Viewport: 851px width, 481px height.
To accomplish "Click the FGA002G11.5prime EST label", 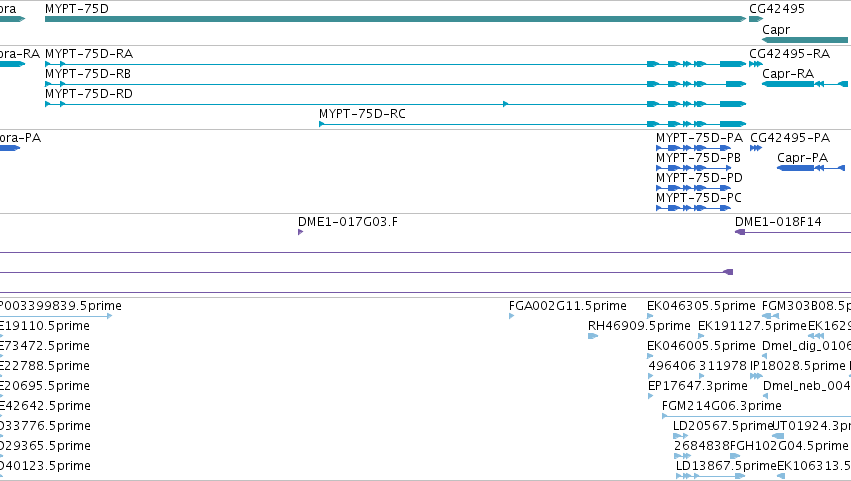I will coord(568,306).
